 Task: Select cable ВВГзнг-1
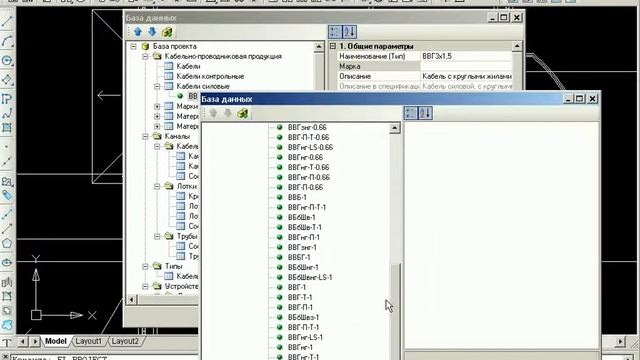[302, 247]
